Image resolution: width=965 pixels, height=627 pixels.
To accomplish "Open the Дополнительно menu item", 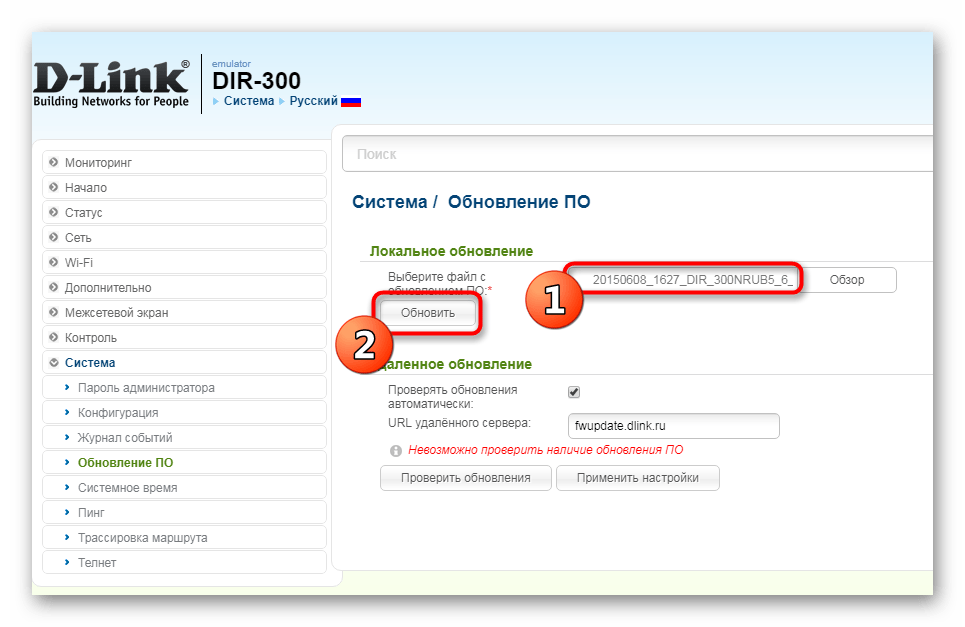I will pos(184,287).
